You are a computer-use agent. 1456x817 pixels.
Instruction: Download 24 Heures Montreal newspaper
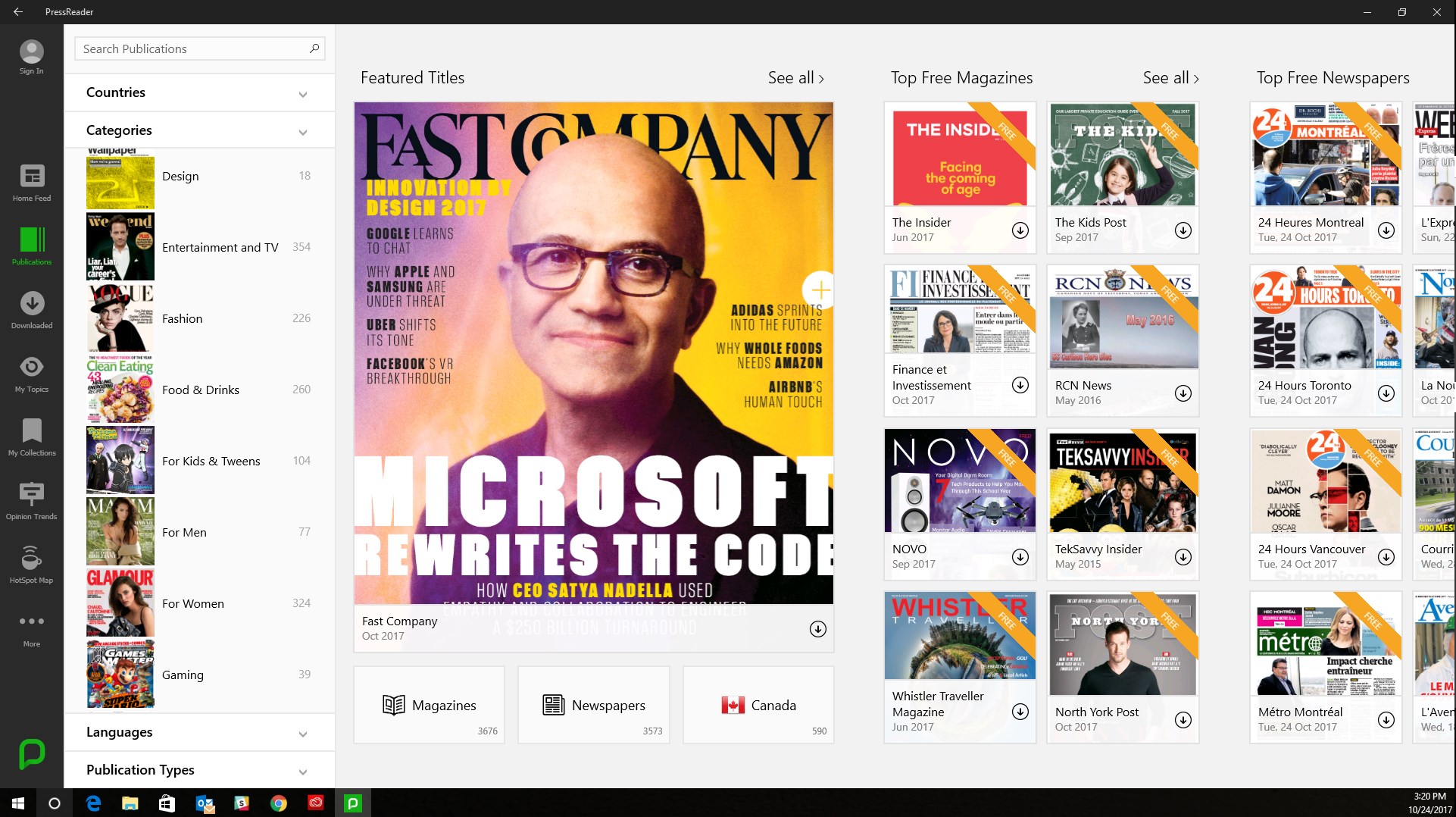click(x=1387, y=230)
